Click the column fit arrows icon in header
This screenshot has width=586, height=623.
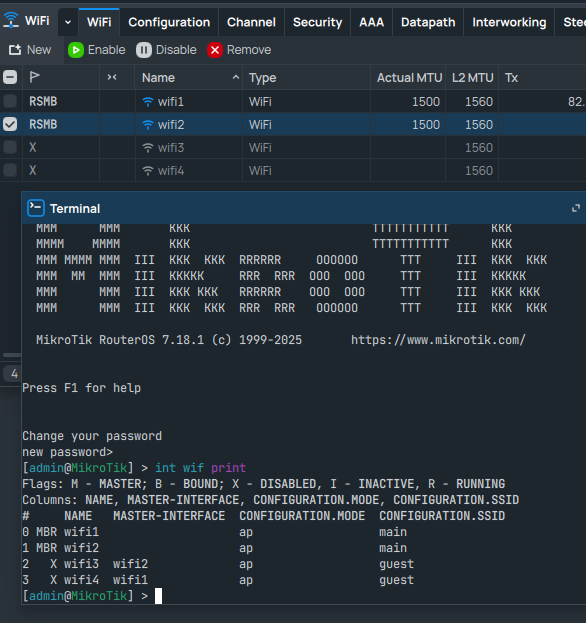click(112, 77)
